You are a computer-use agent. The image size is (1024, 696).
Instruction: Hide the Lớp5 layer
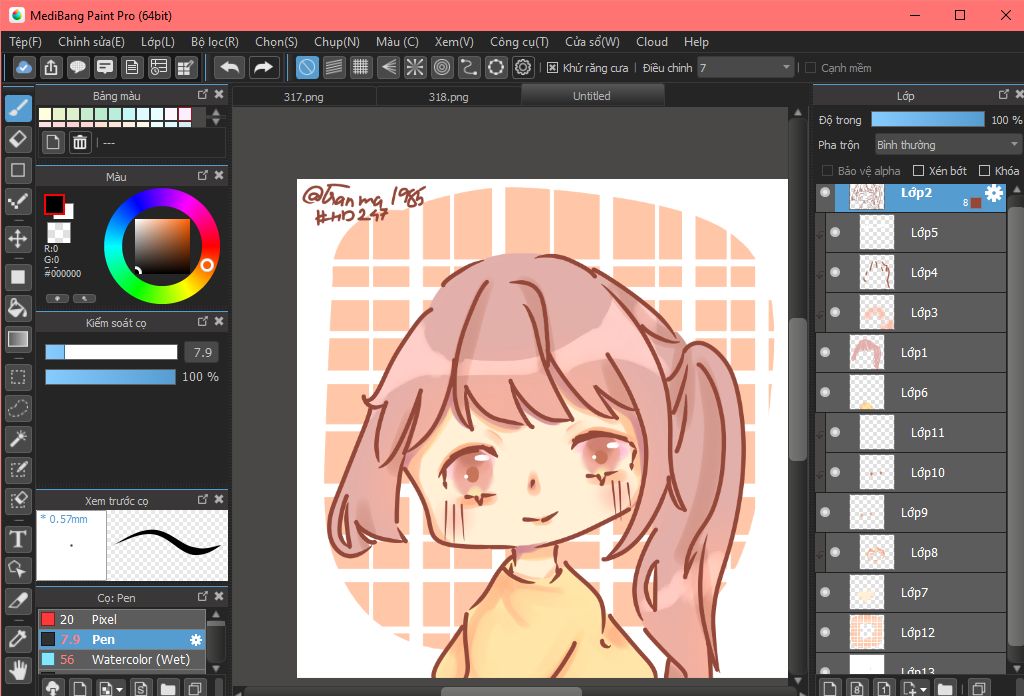click(835, 232)
